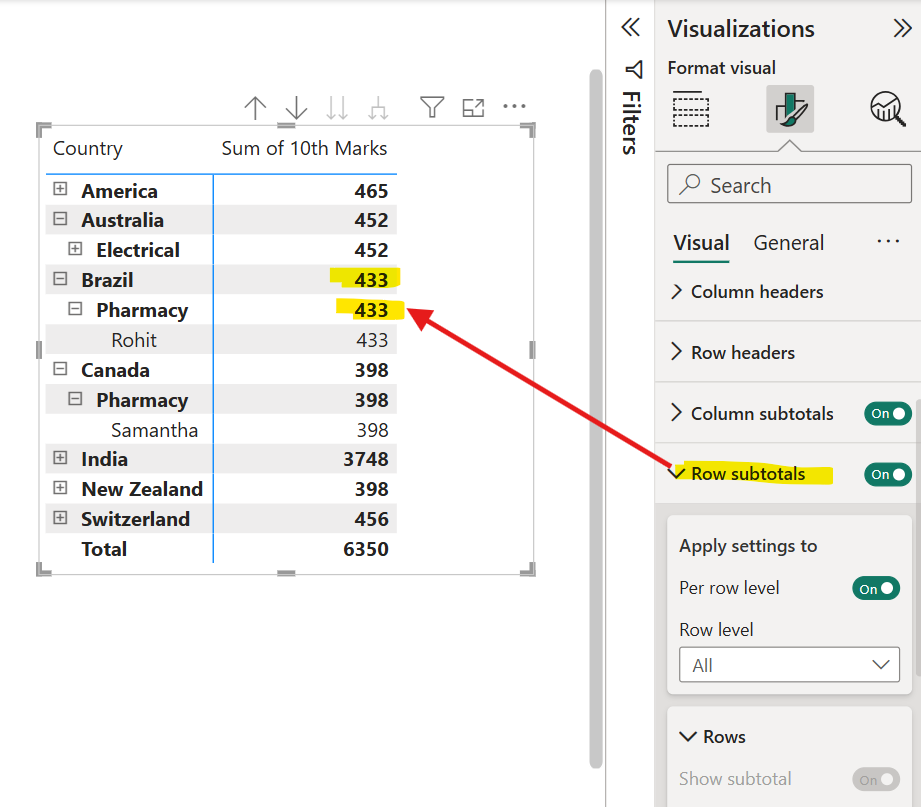Click the drill down arrow icon
This screenshot has width=921, height=807.
[296, 108]
